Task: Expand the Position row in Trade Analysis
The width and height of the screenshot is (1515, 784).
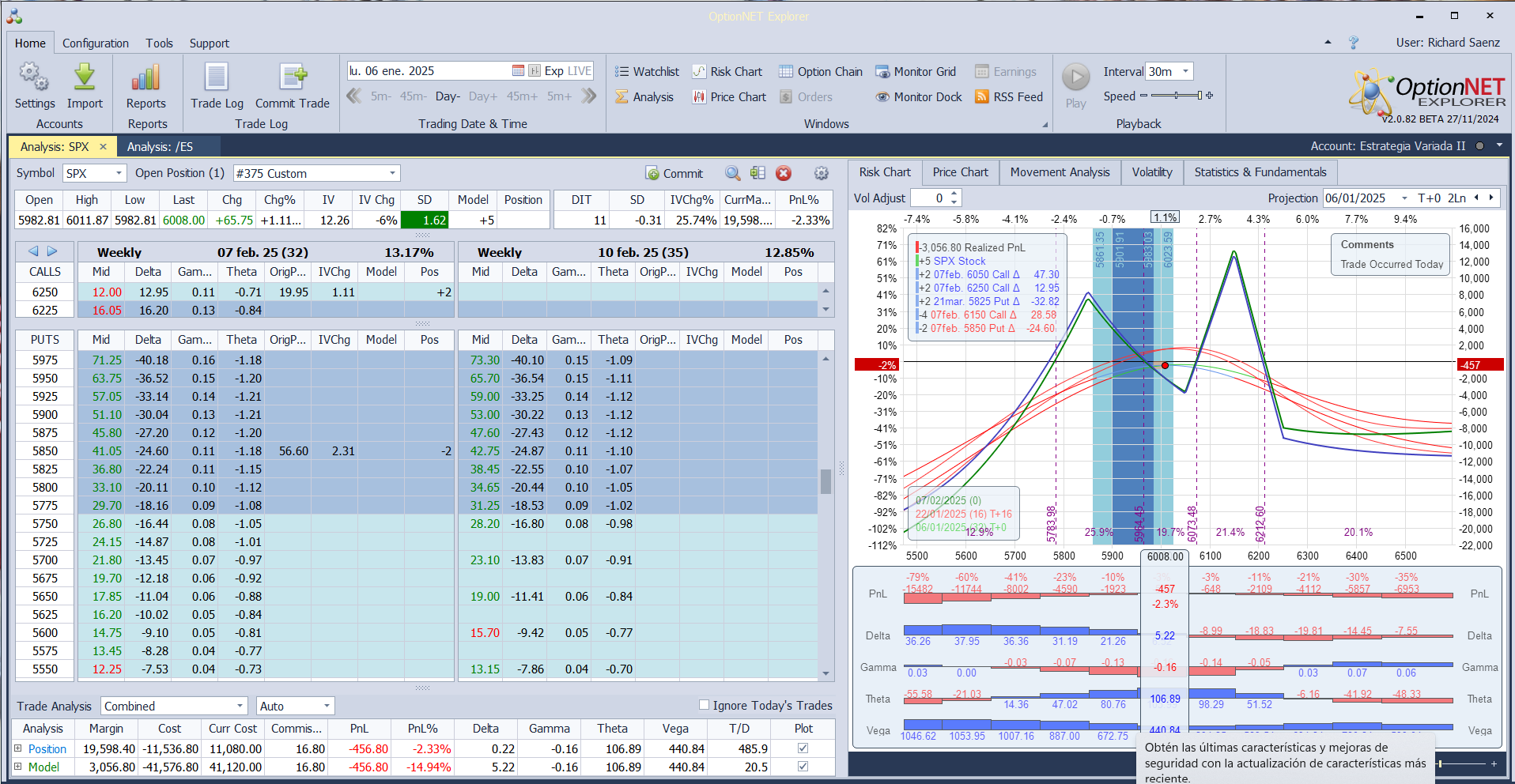Action: tap(18, 748)
